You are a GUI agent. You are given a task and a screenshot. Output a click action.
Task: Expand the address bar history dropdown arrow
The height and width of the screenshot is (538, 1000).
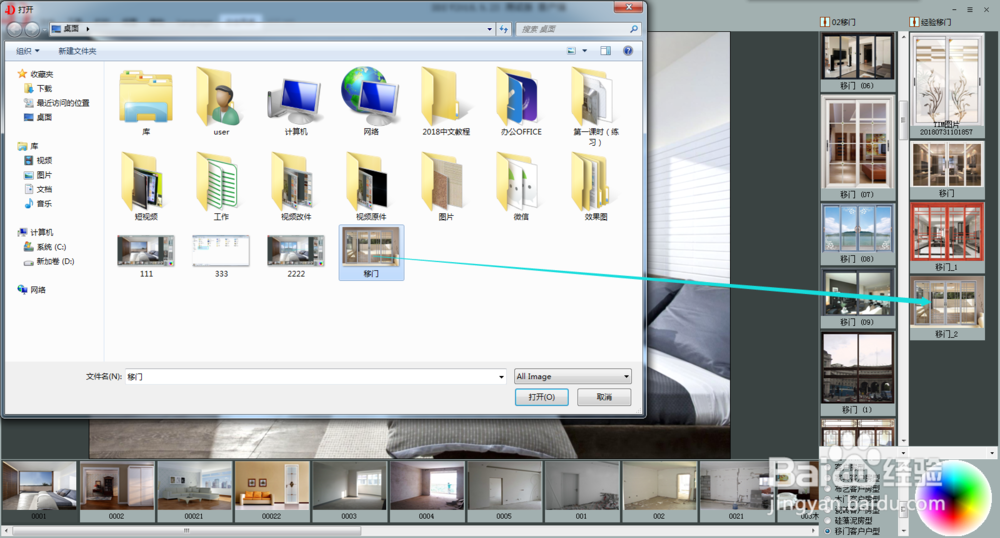tap(489, 29)
